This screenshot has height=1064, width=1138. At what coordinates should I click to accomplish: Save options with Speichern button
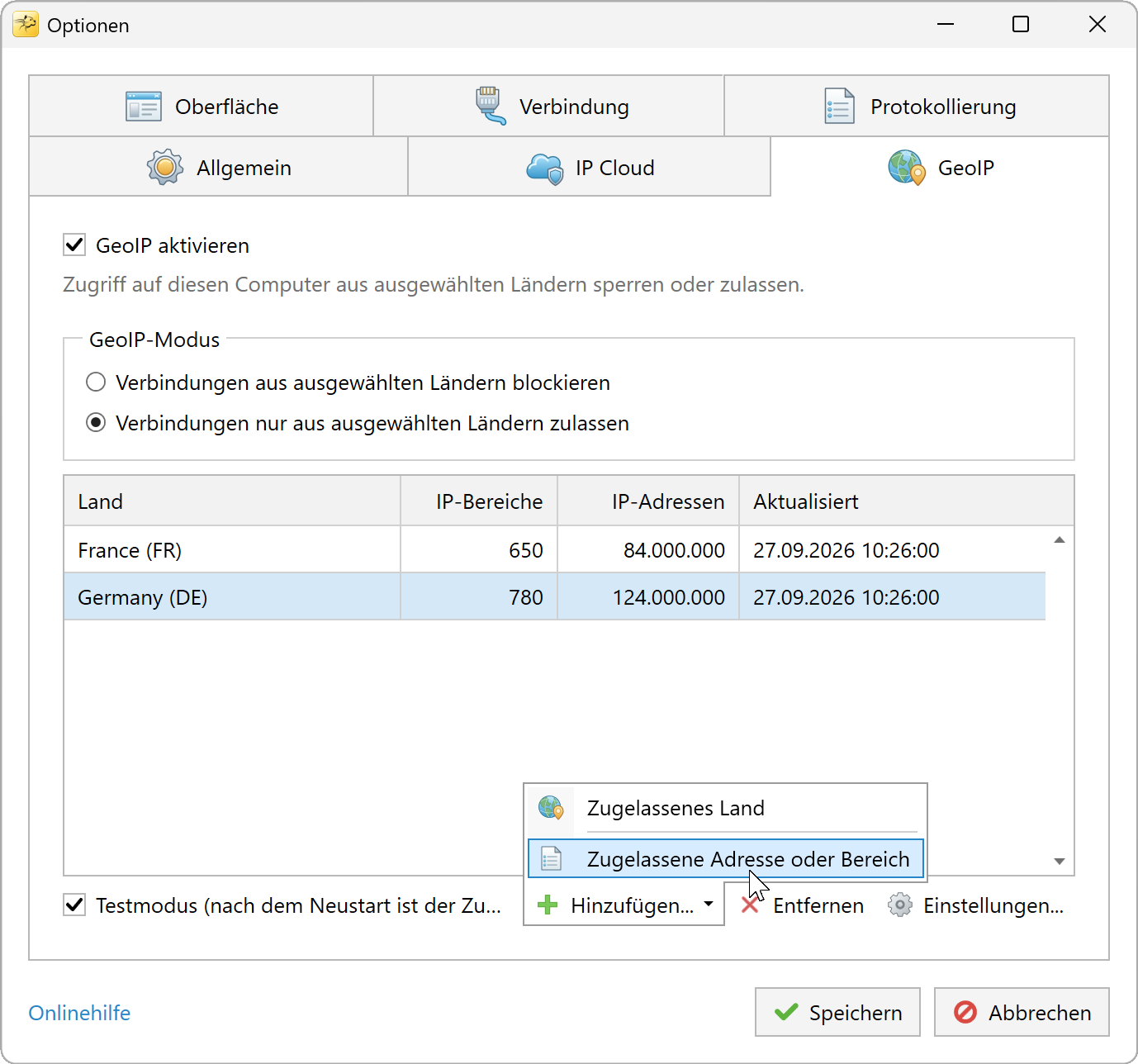837,1012
